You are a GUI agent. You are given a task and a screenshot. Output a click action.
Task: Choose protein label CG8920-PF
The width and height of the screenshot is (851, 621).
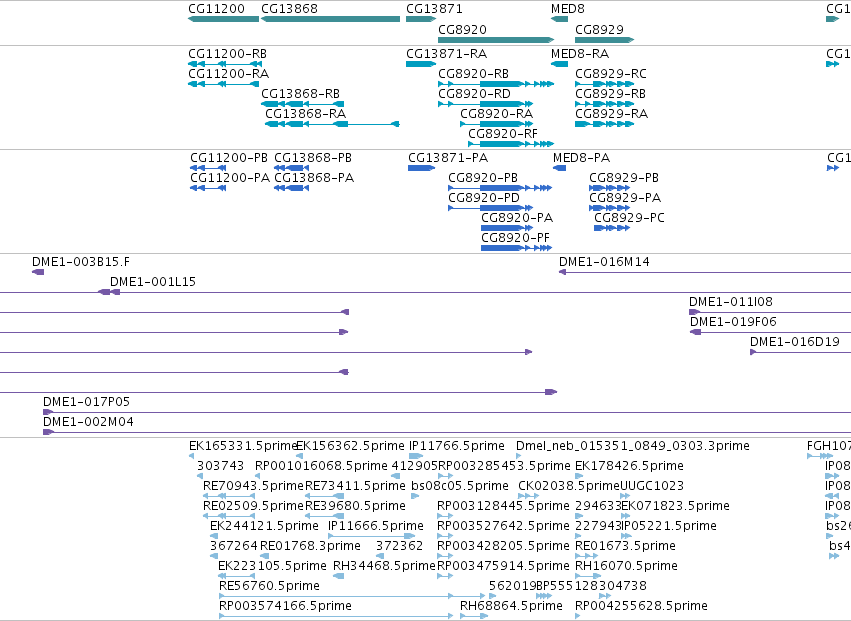(516, 238)
